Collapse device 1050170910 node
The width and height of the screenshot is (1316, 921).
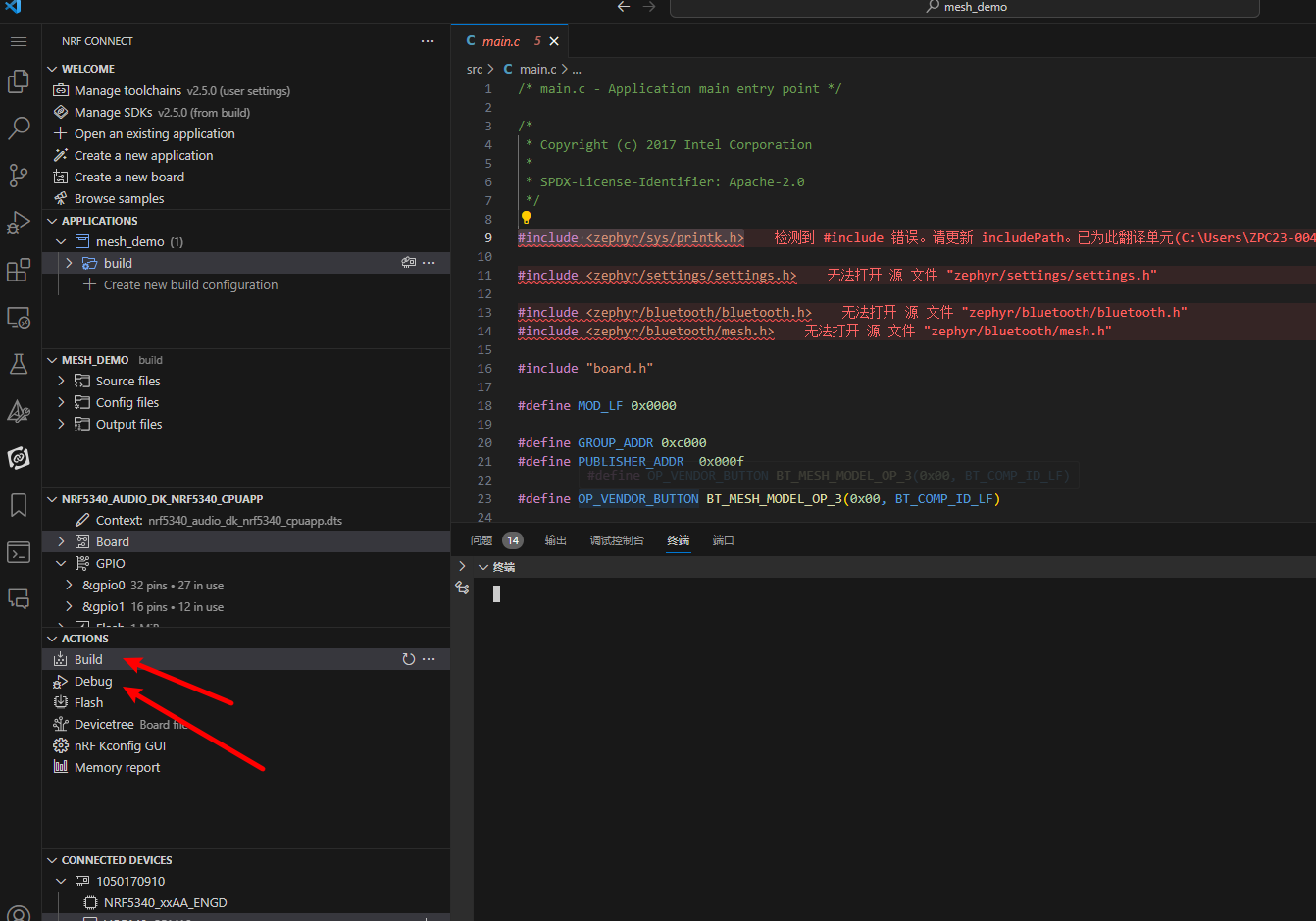(x=61, y=881)
